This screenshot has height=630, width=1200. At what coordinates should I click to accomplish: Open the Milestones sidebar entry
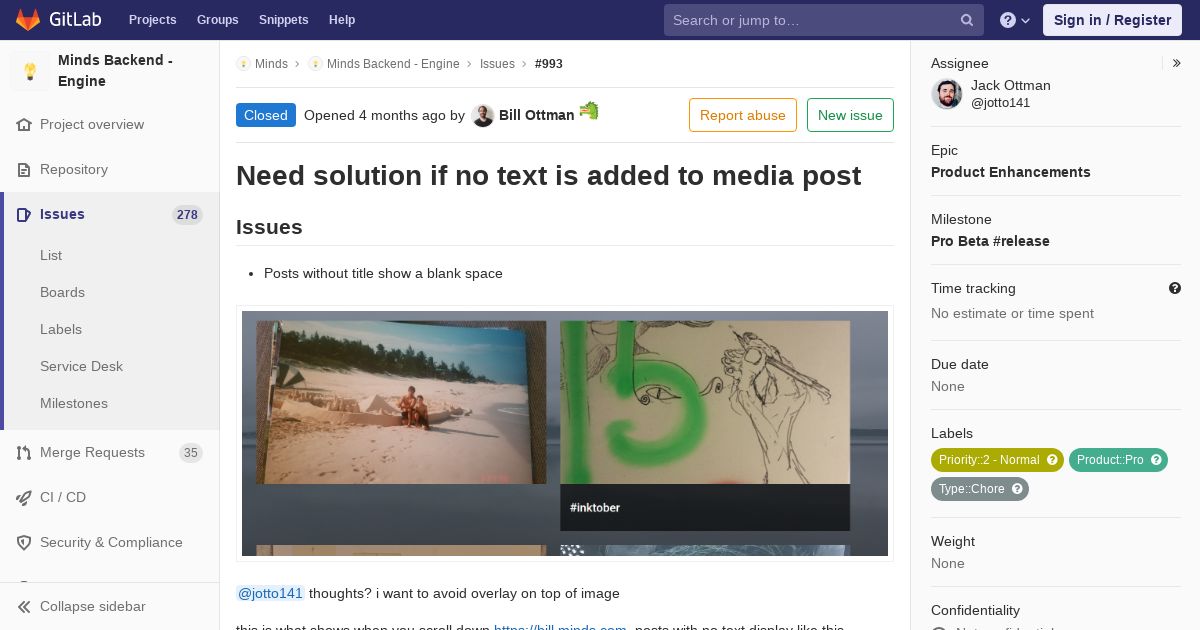click(x=74, y=403)
